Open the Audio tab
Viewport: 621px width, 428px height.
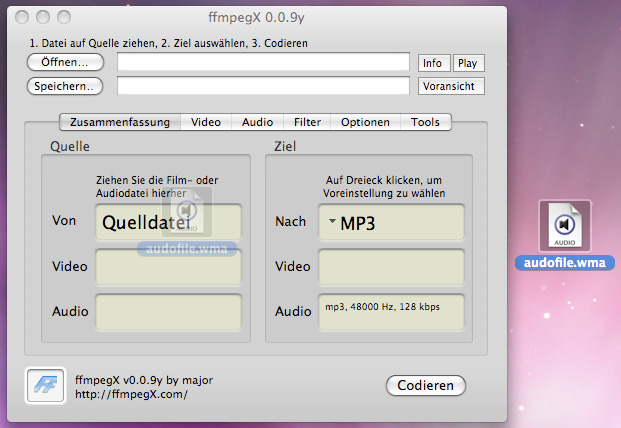(x=257, y=122)
